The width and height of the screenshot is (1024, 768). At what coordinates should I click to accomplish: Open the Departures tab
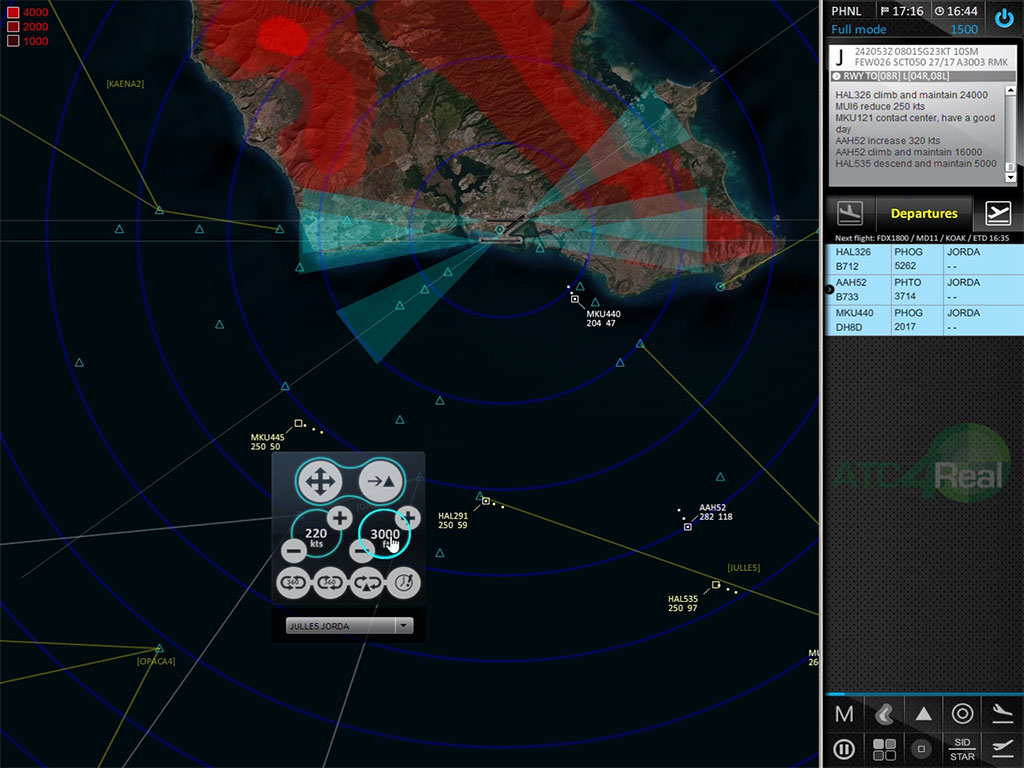923,213
